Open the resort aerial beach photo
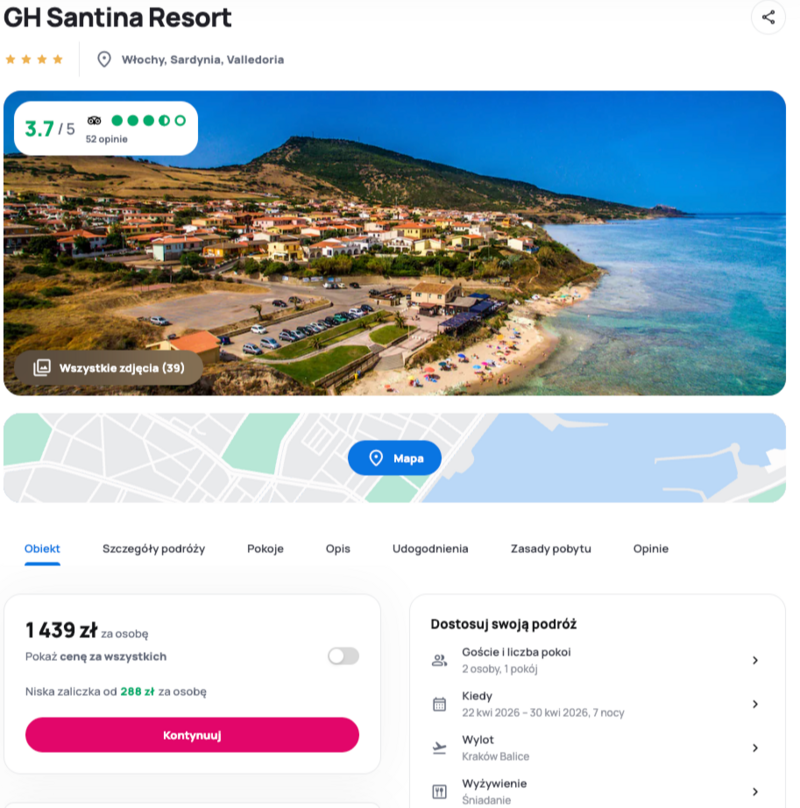Screen dimensions: 800x808 point(394,243)
